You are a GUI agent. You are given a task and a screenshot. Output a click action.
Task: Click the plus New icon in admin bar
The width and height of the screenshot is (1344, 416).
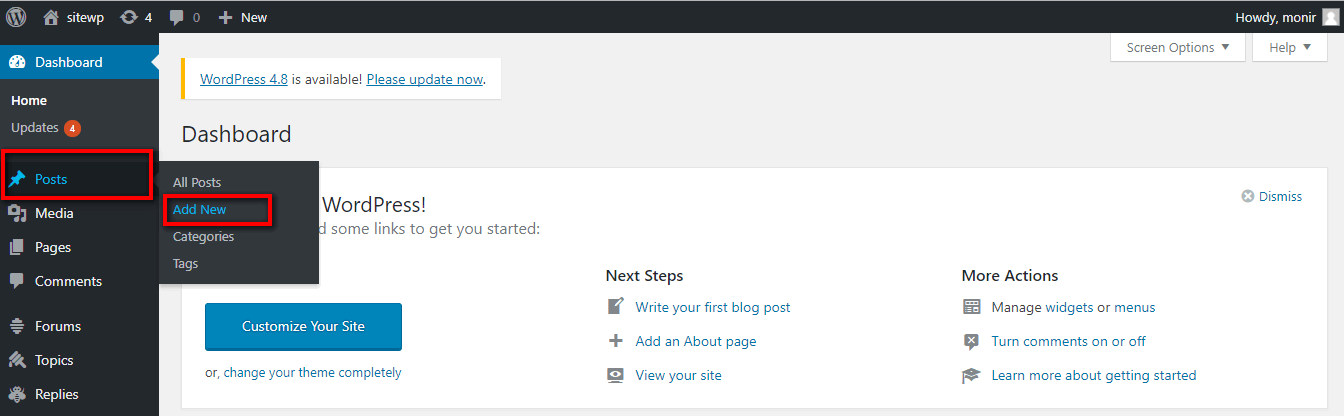point(225,17)
